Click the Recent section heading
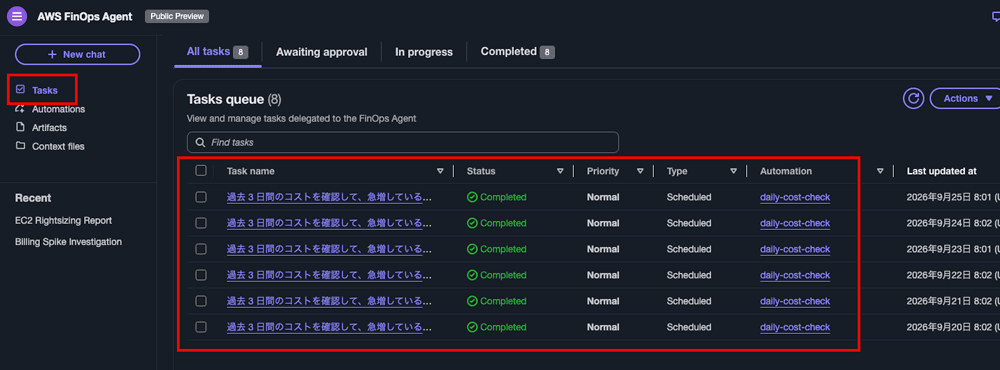This screenshot has width=1000, height=370. tap(33, 198)
